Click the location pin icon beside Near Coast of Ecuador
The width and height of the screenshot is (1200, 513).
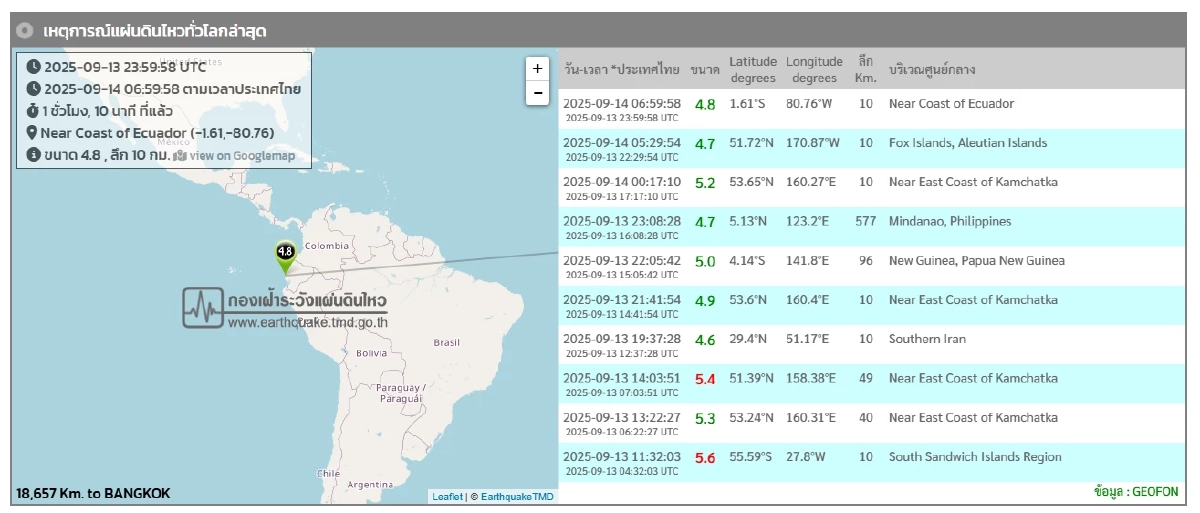(32, 133)
